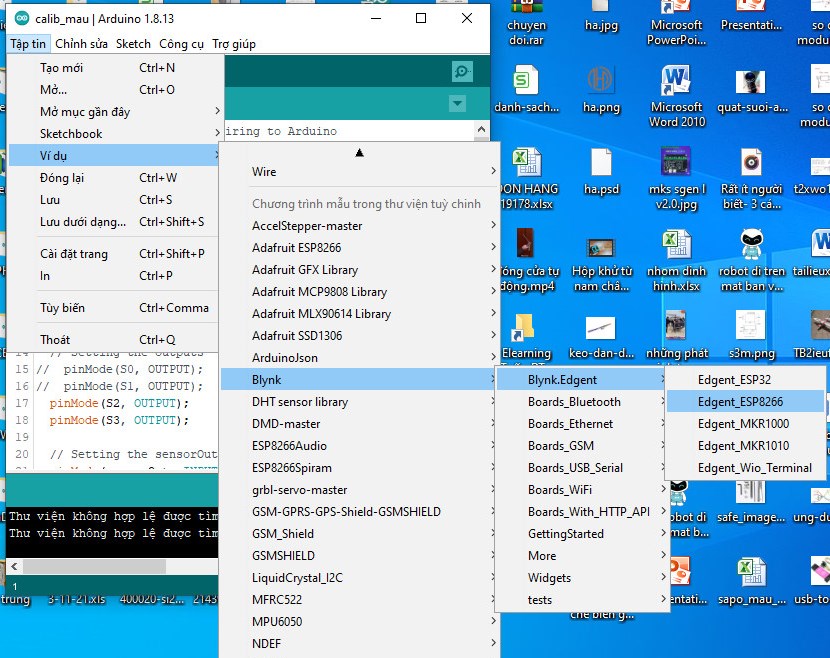Click the horizontal console scrollbar
This screenshot has width=830, height=658.
(95, 566)
